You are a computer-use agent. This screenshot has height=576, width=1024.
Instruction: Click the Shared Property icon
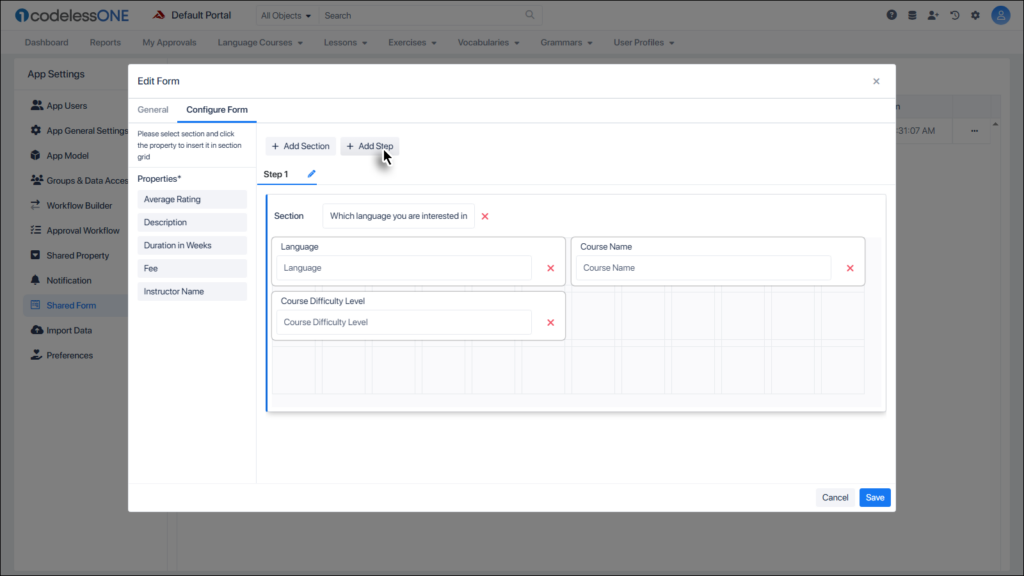35,255
